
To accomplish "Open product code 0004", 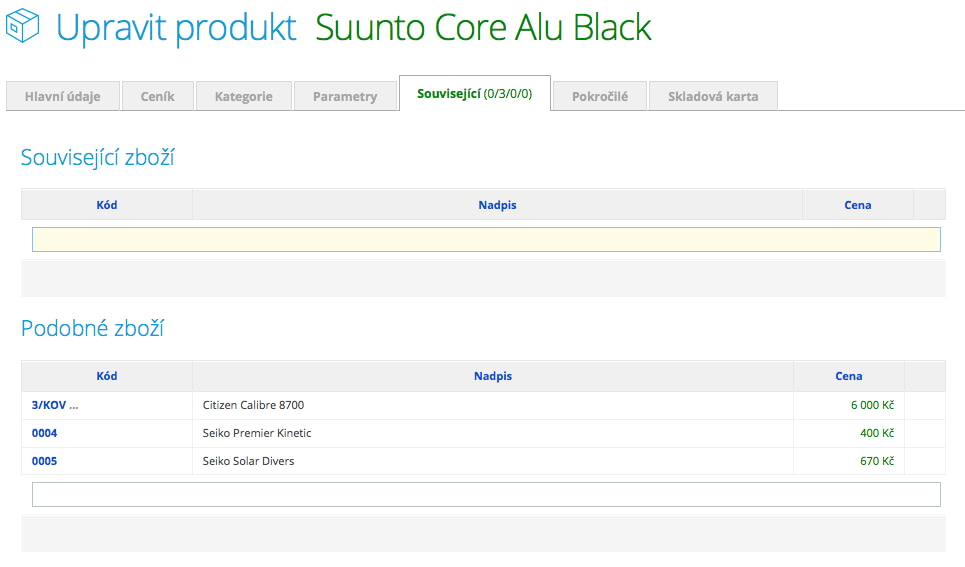I will pyautogui.click(x=44, y=433).
